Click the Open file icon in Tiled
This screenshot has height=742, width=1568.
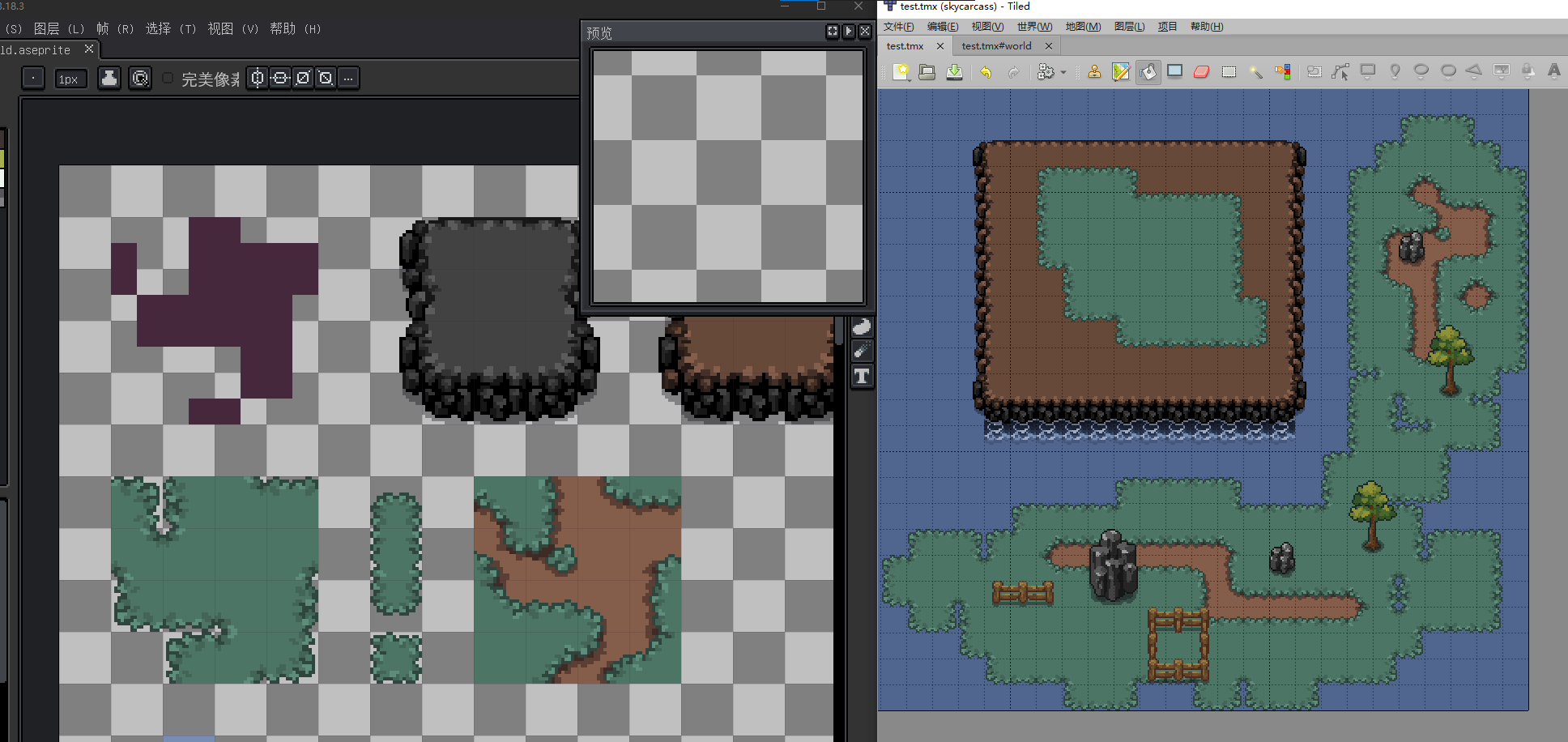tap(927, 72)
